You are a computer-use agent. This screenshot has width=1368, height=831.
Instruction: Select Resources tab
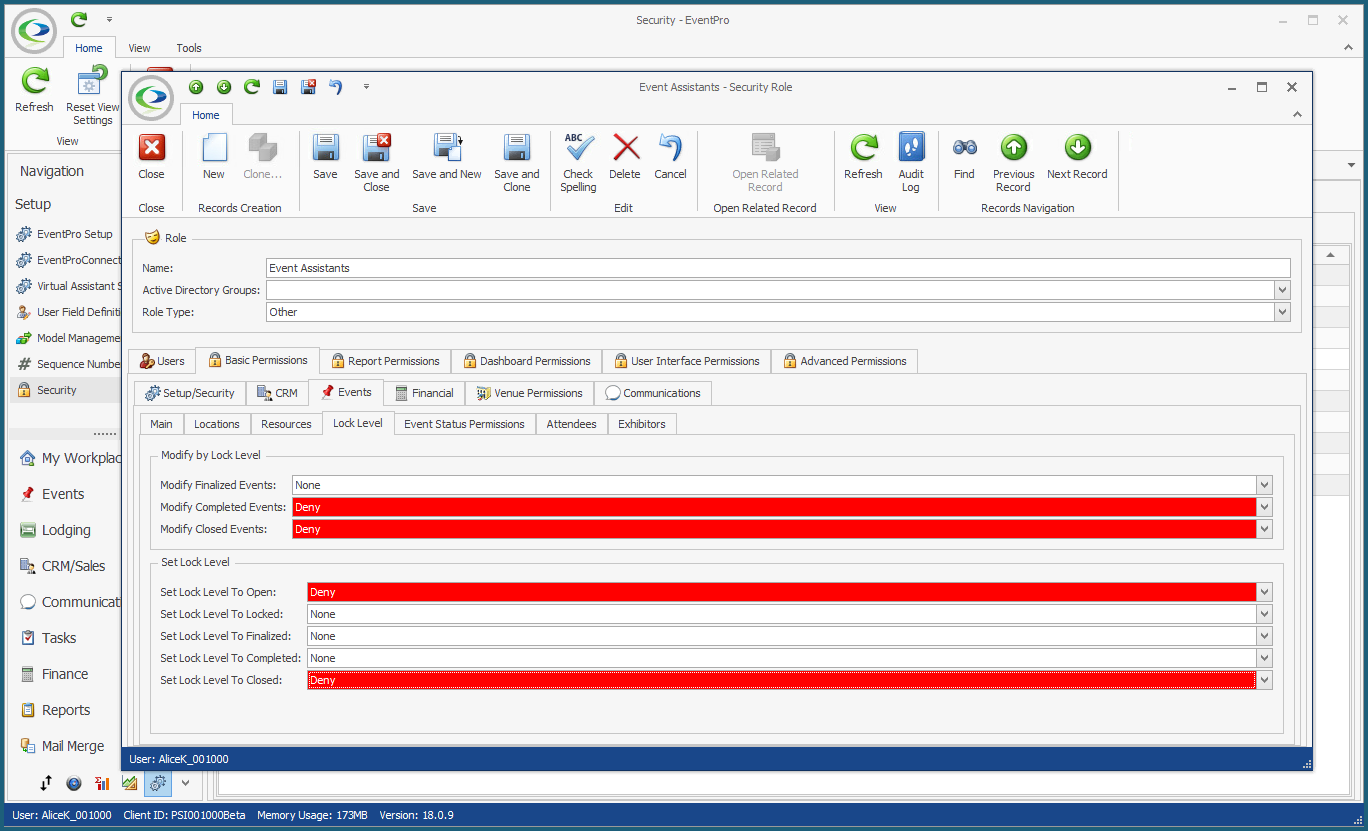click(x=286, y=424)
